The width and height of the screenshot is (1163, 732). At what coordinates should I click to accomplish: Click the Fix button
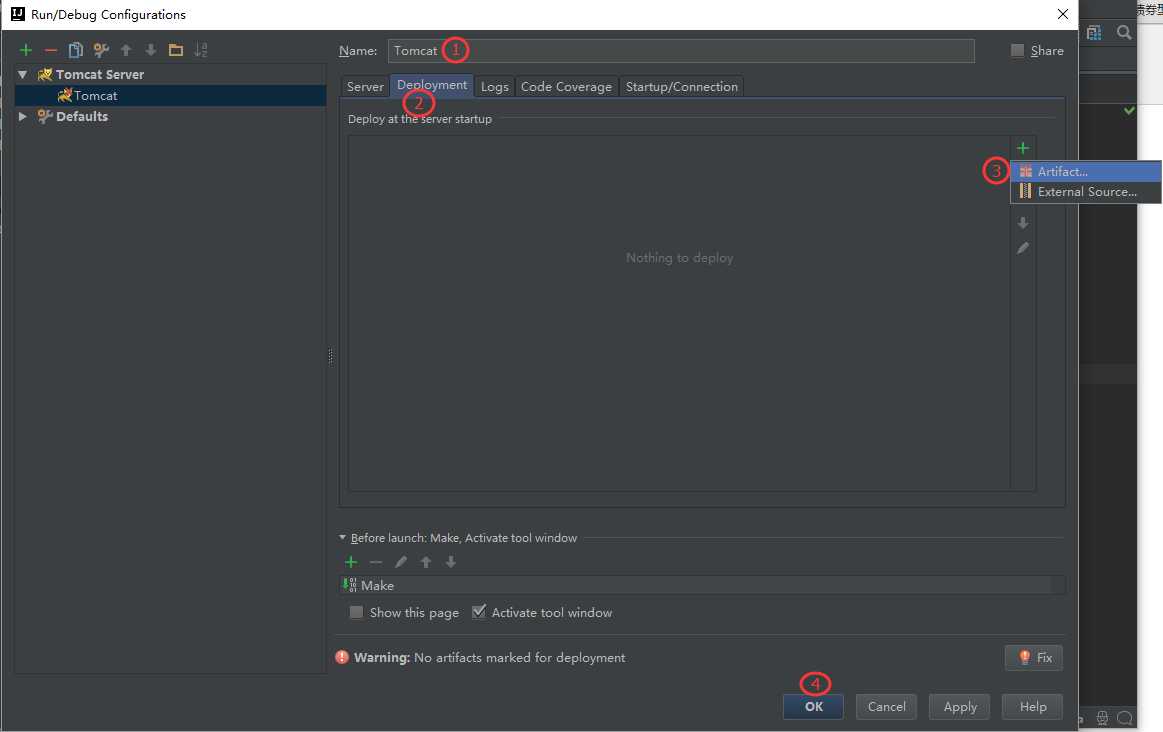1034,657
